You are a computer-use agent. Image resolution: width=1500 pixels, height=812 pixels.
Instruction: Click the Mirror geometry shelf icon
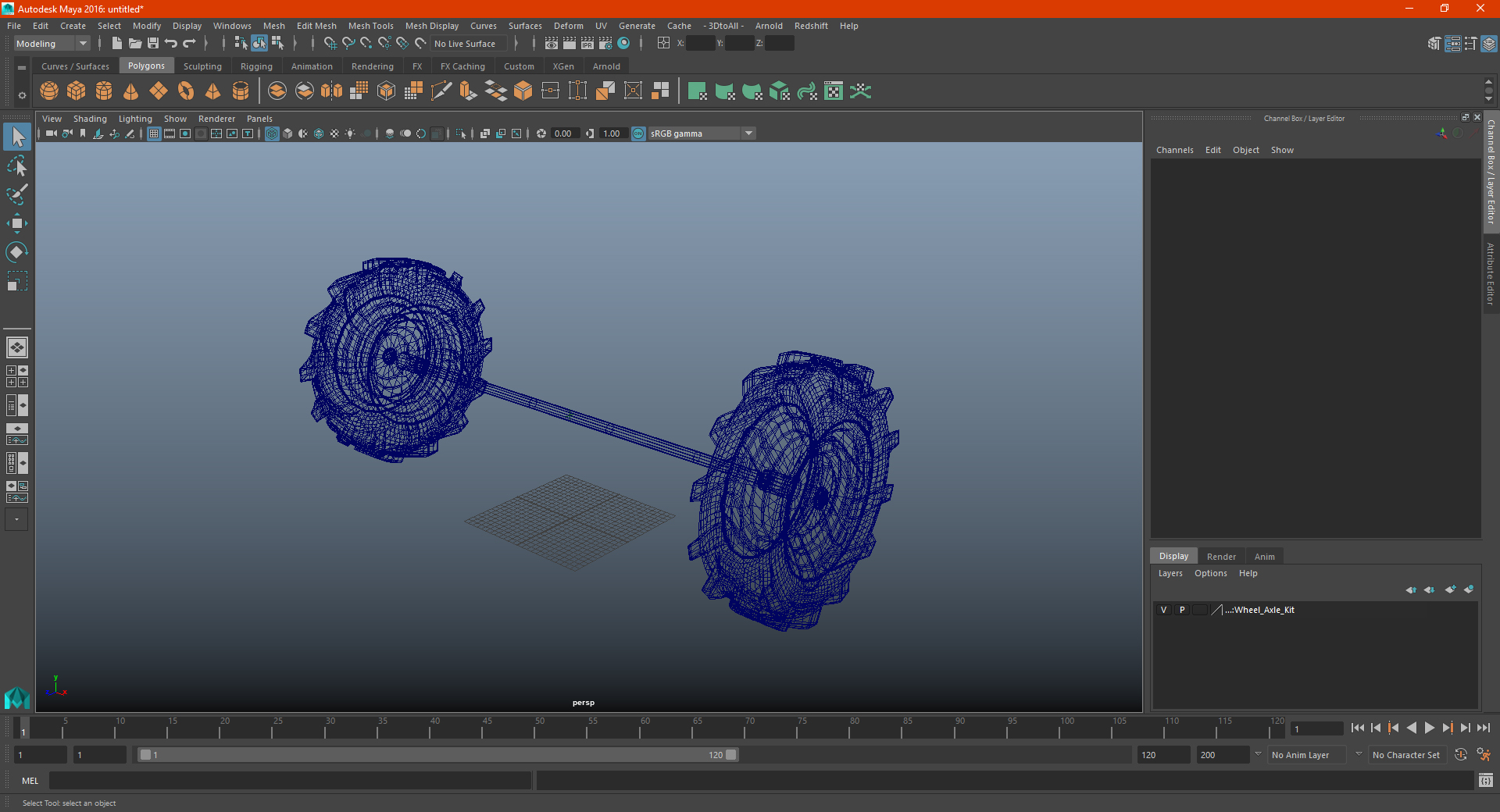(x=332, y=91)
